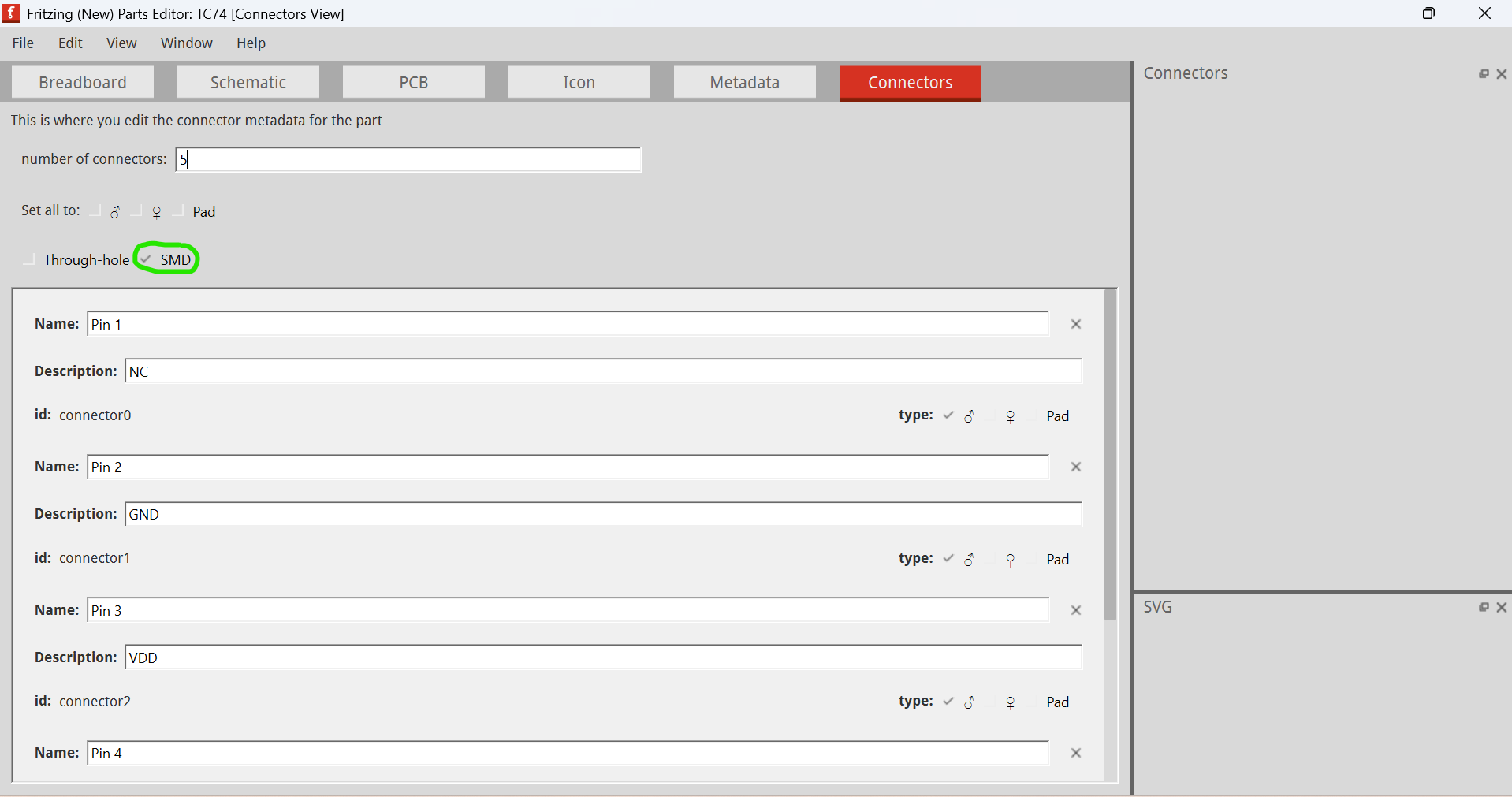Viewport: 1512px width, 797px height.
Task: Close the SVG dock panel
Action: pos(1502,607)
